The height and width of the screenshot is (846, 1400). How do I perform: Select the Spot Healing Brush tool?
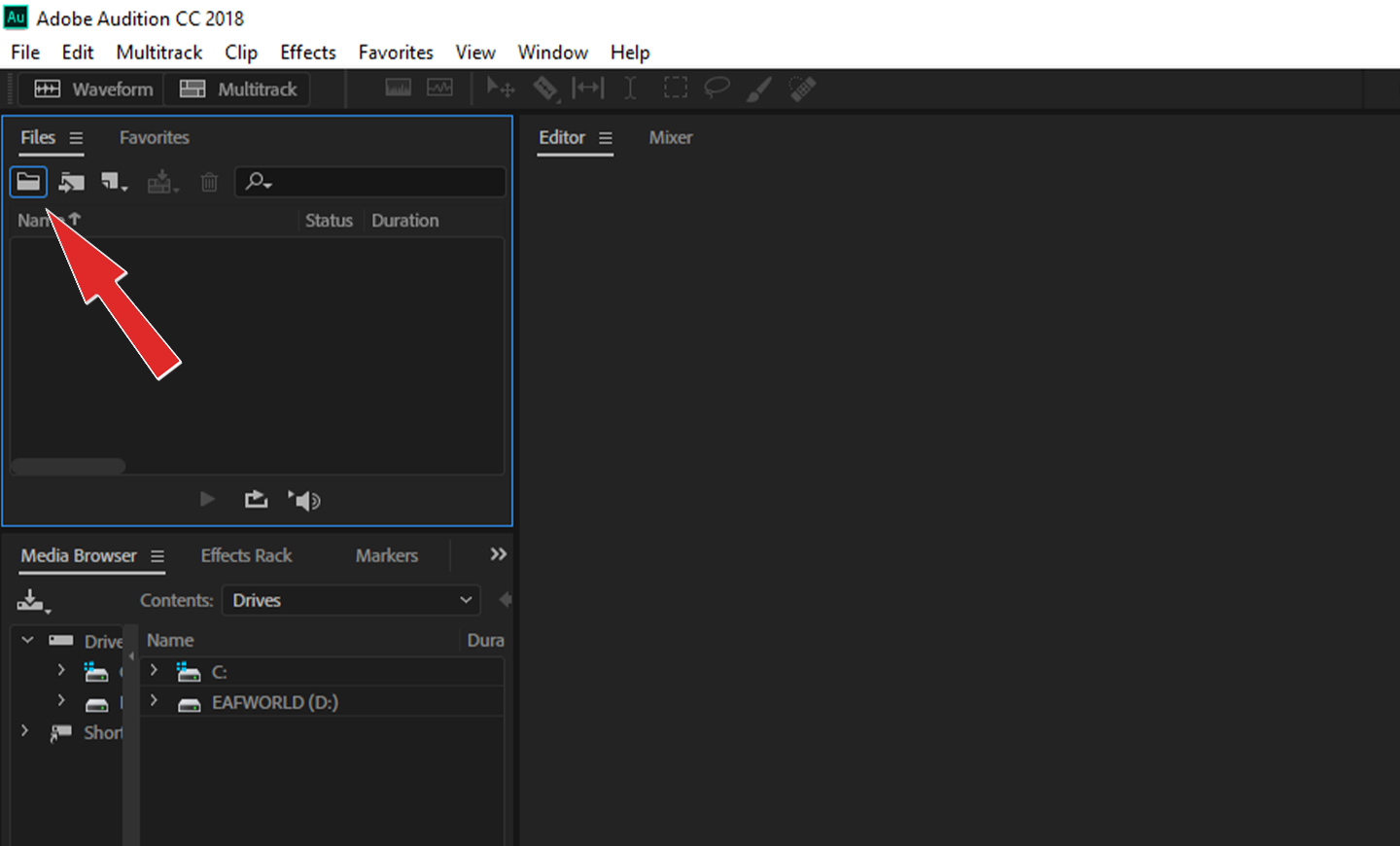802,88
